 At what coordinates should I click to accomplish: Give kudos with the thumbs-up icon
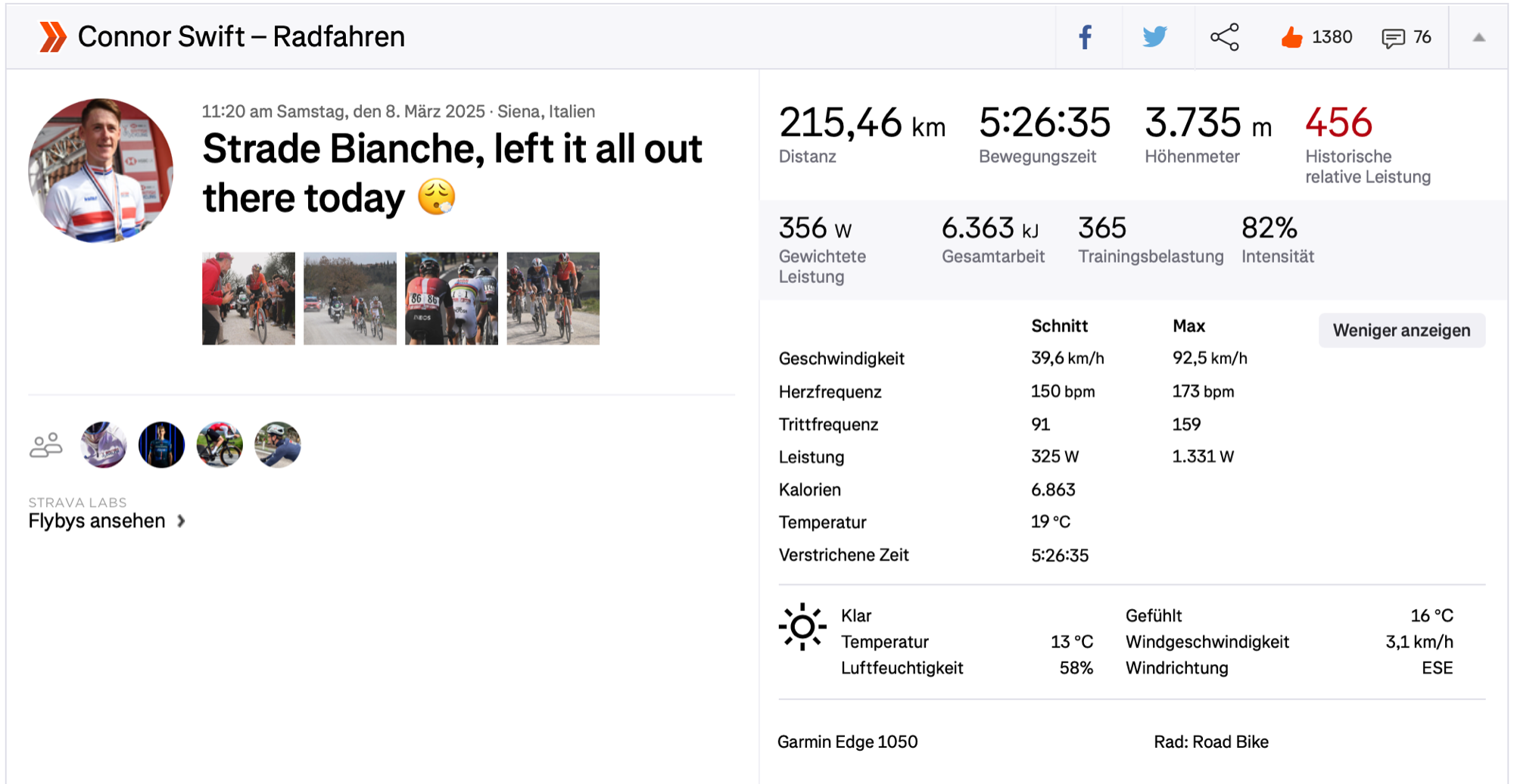[x=1291, y=37]
